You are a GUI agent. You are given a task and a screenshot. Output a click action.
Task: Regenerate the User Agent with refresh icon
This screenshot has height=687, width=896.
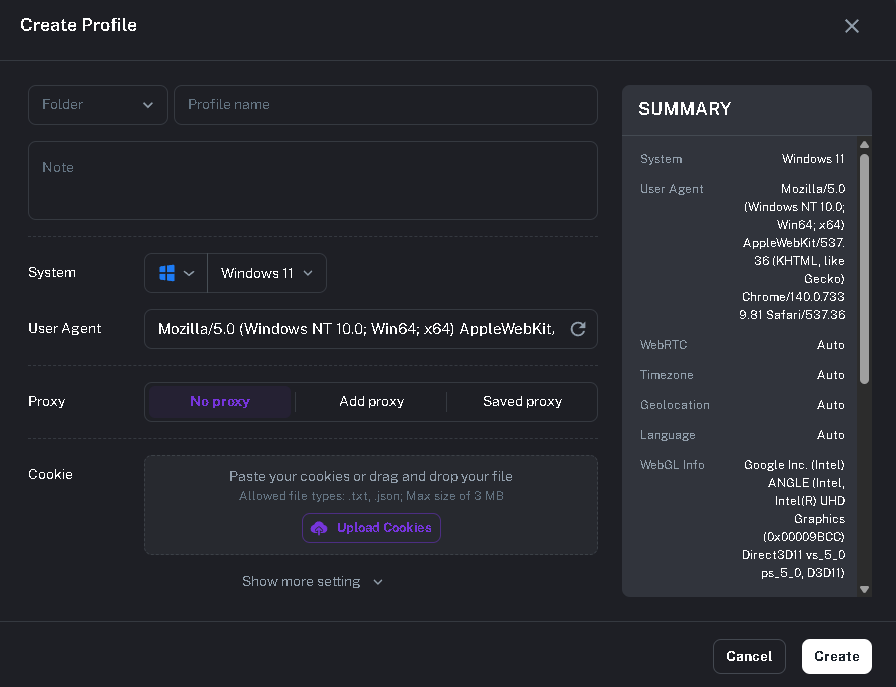577,329
